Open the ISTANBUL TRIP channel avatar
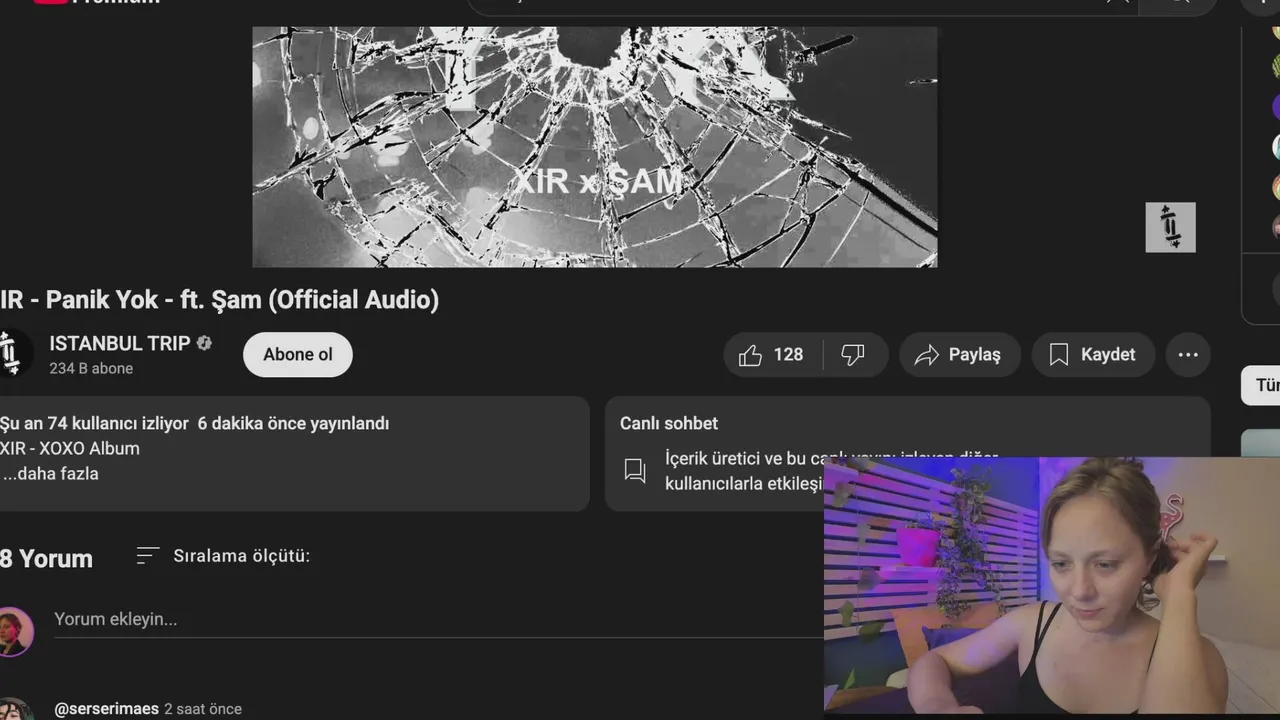Screen dimensions: 1280x720 (x=13, y=354)
